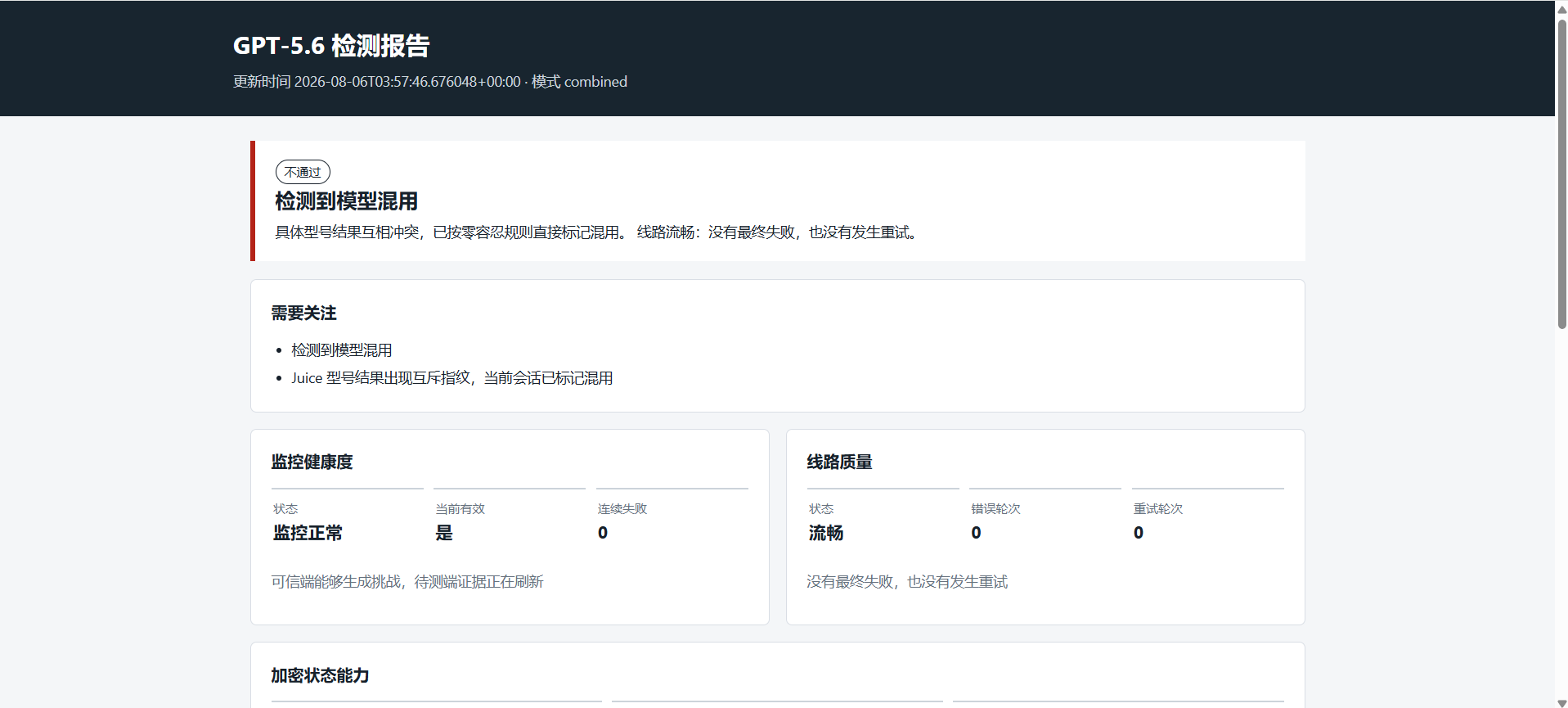The image size is (1568, 708).
Task: Click the "不通过" status badge
Action: pos(303,172)
